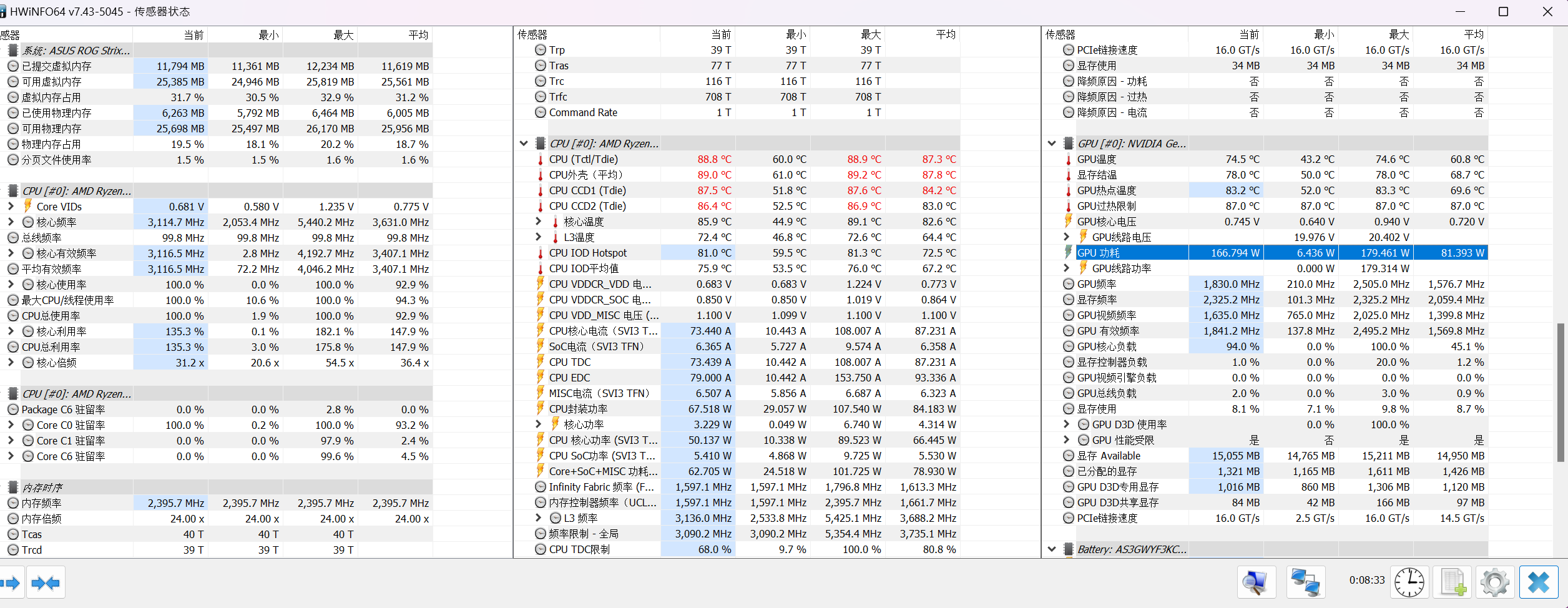Expand the 核心使用率 row
Image resolution: width=1568 pixels, height=608 pixels.
point(11,284)
